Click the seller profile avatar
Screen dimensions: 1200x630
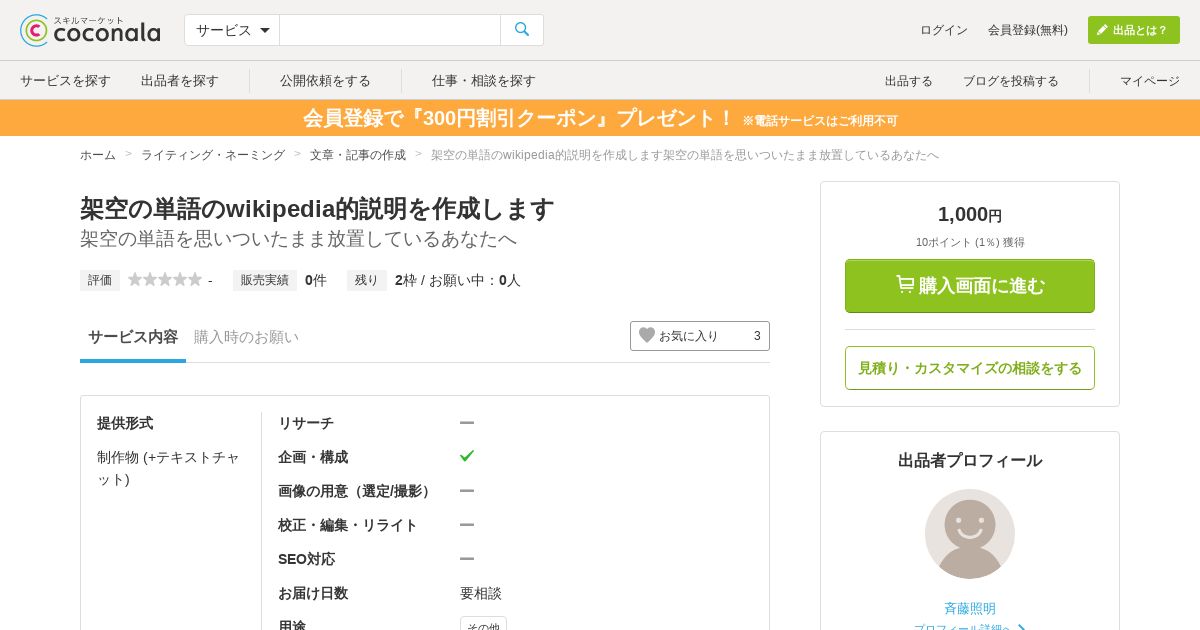click(x=970, y=534)
